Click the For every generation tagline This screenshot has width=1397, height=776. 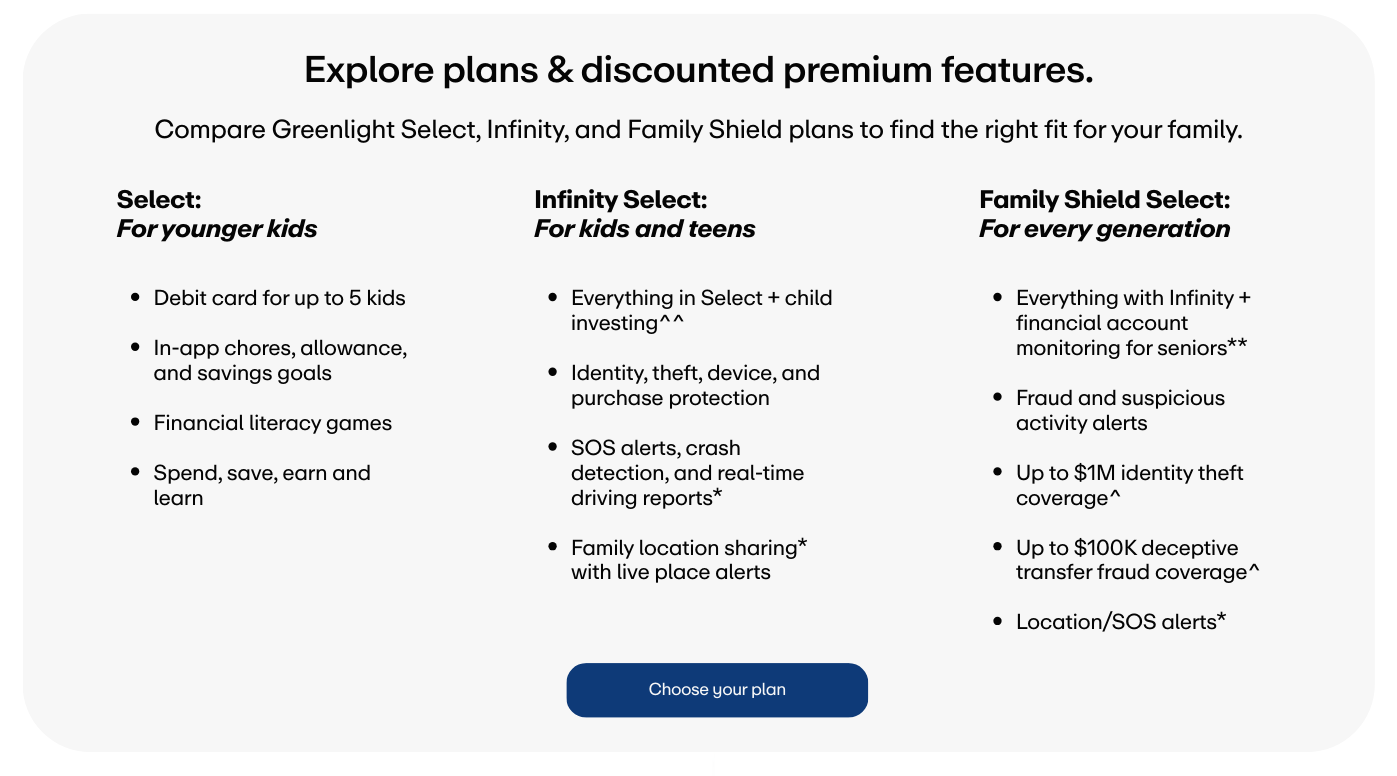click(1105, 229)
